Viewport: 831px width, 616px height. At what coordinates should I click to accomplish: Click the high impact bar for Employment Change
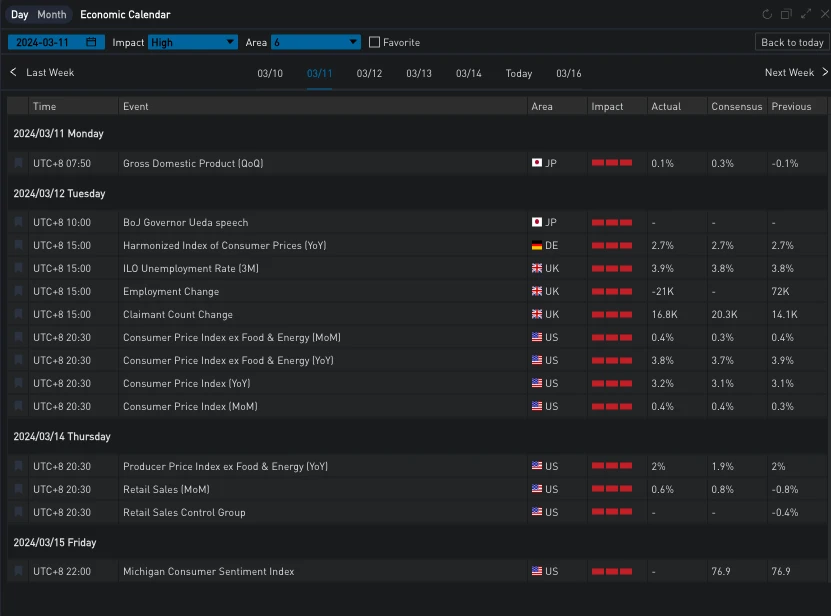pyautogui.click(x=611, y=291)
